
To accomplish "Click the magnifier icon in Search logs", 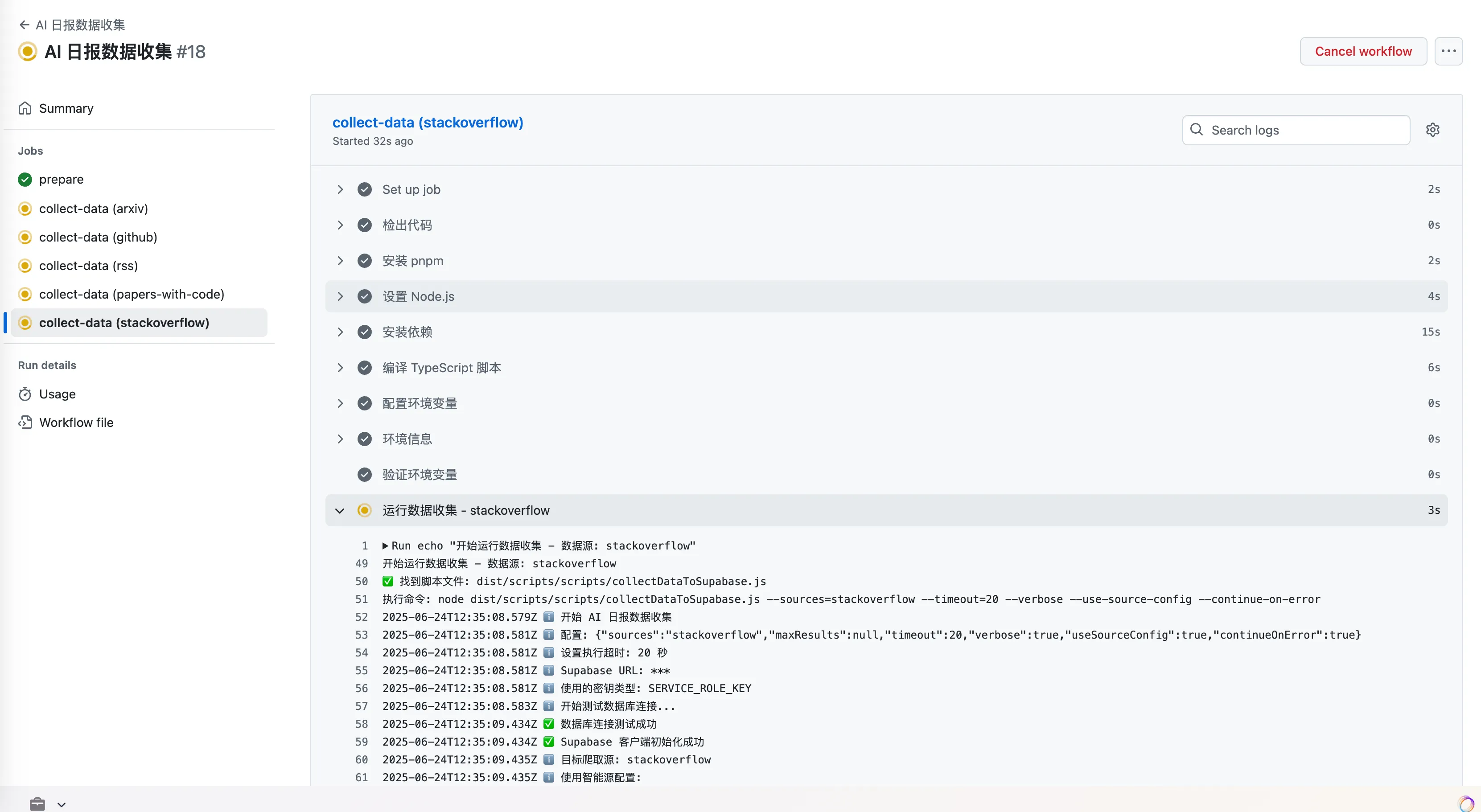I will 1197,130.
